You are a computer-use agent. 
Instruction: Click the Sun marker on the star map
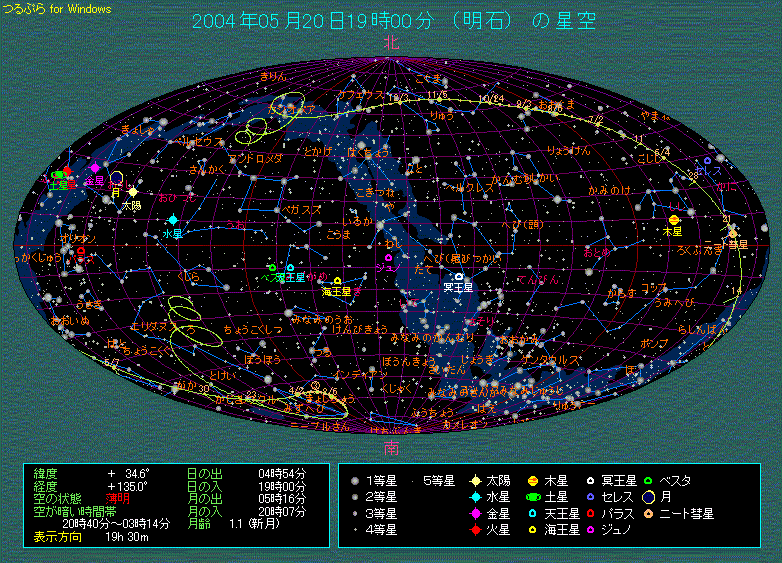click(x=133, y=192)
